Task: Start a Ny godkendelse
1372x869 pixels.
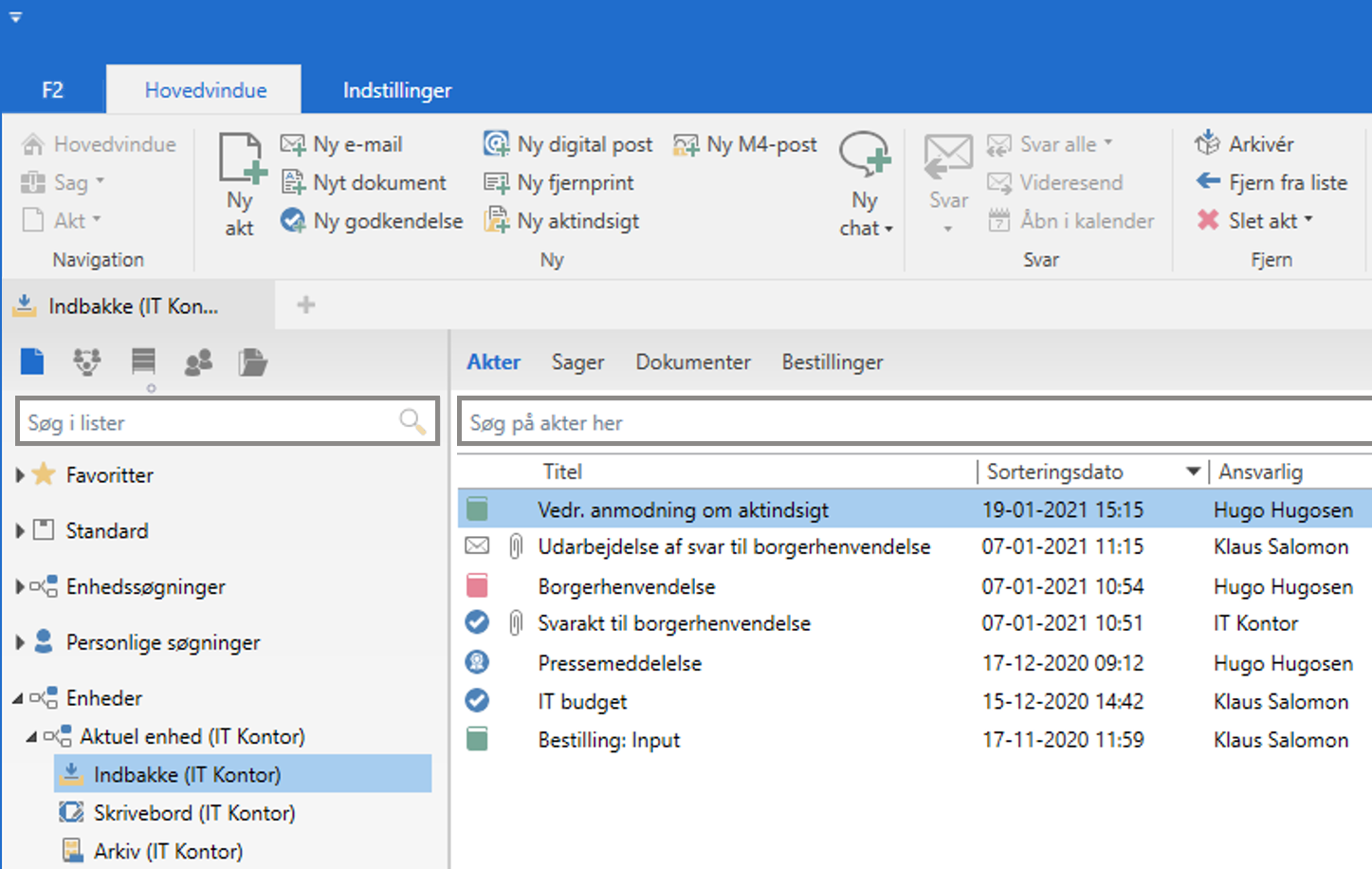Action: click(372, 221)
